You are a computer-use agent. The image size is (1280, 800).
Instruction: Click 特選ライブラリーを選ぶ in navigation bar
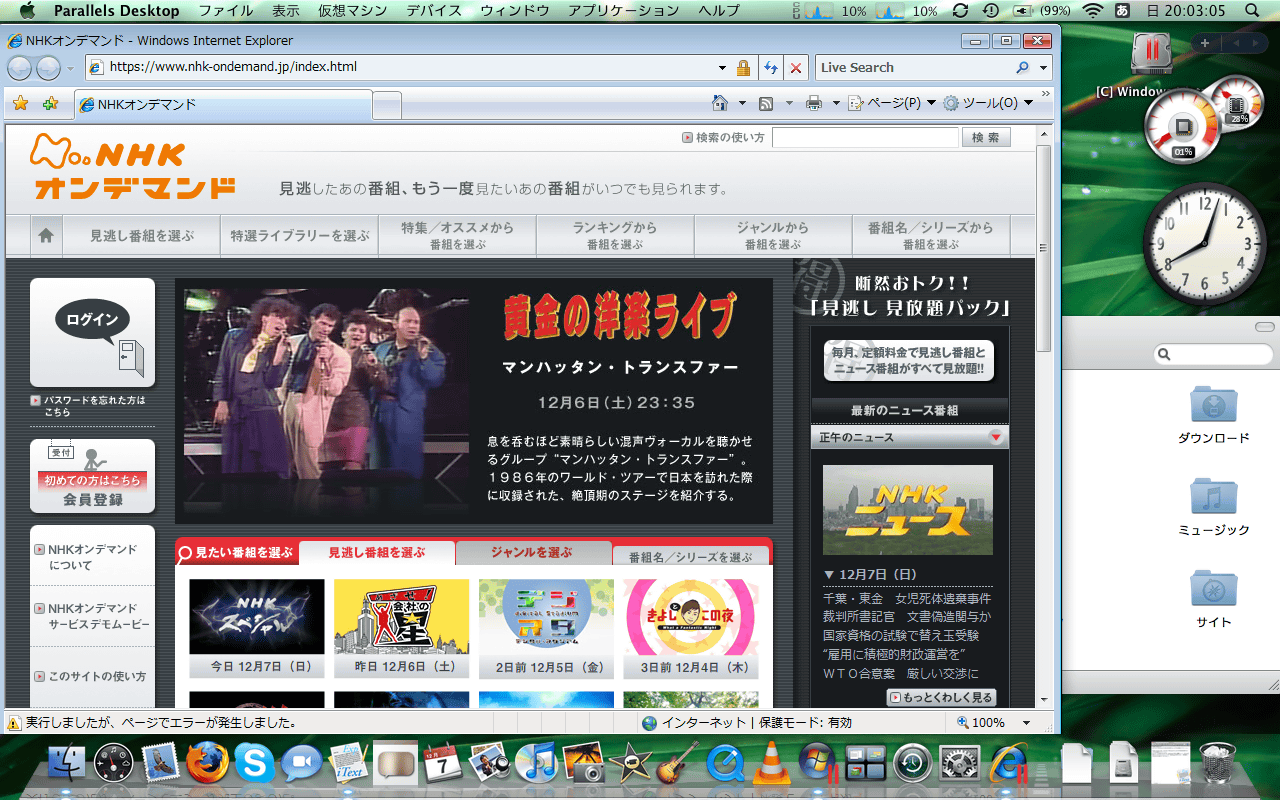pyautogui.click(x=300, y=236)
